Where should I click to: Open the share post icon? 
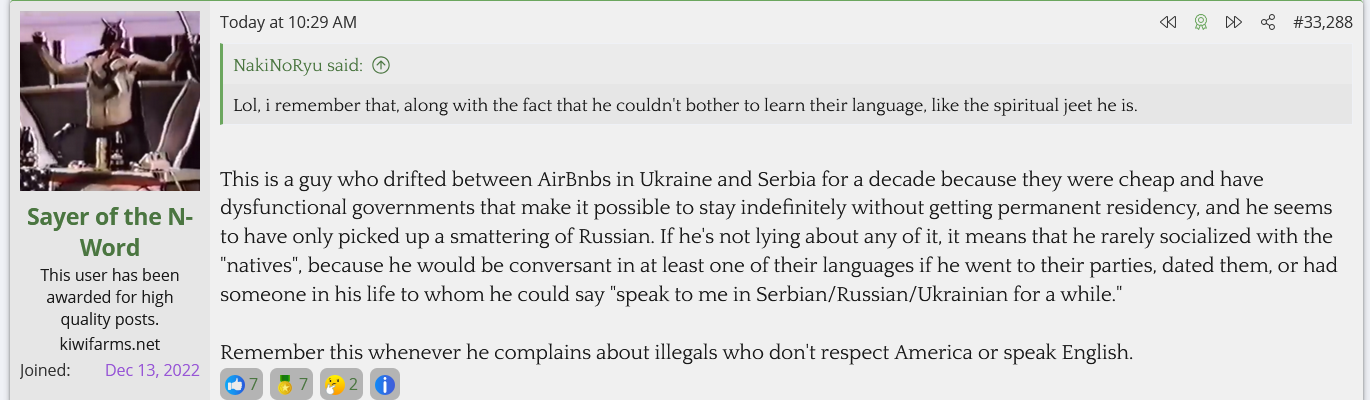point(1268,22)
